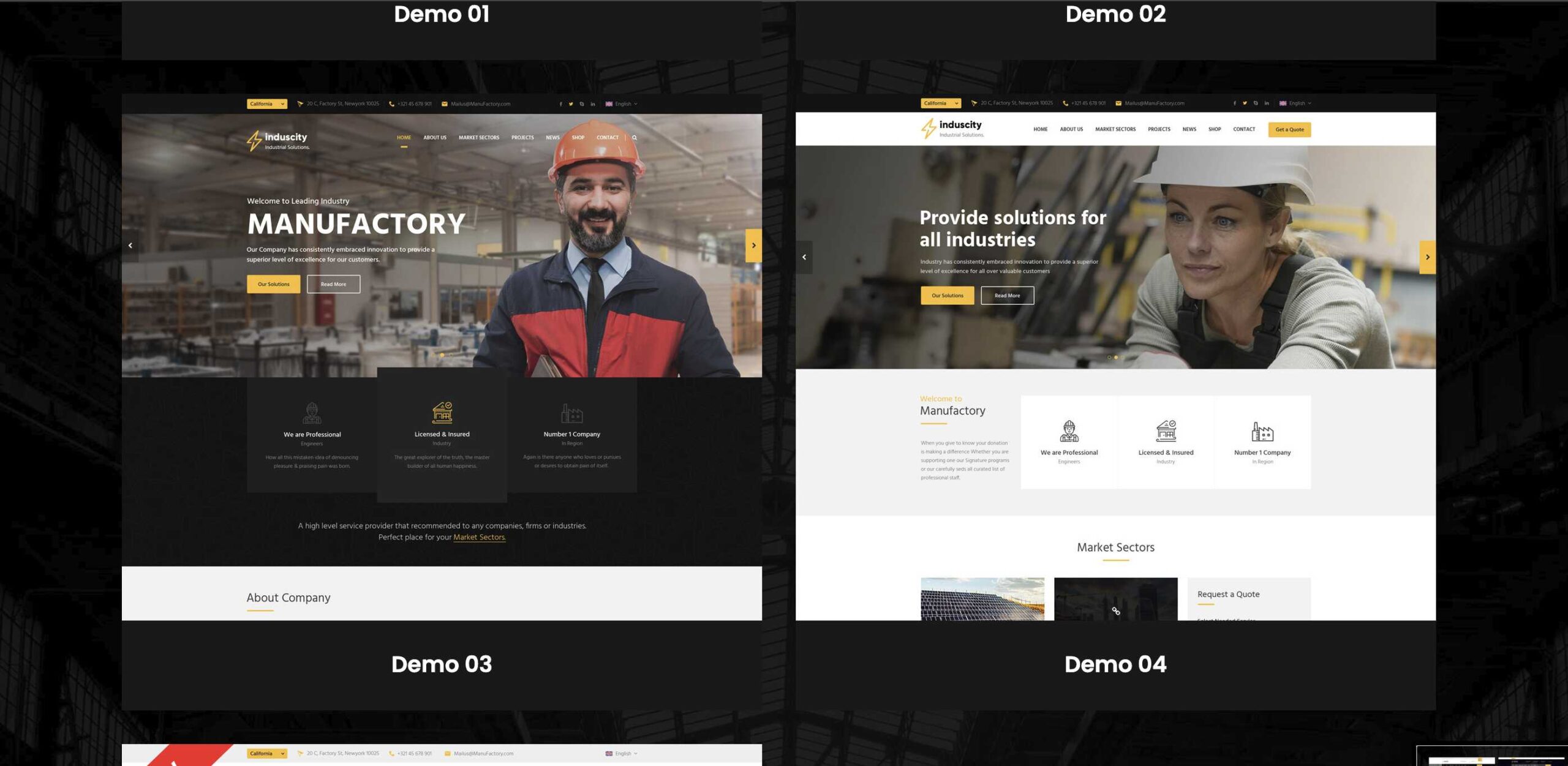Click the search icon in Demo 01 navbar
The width and height of the screenshot is (1568, 766).
click(635, 138)
